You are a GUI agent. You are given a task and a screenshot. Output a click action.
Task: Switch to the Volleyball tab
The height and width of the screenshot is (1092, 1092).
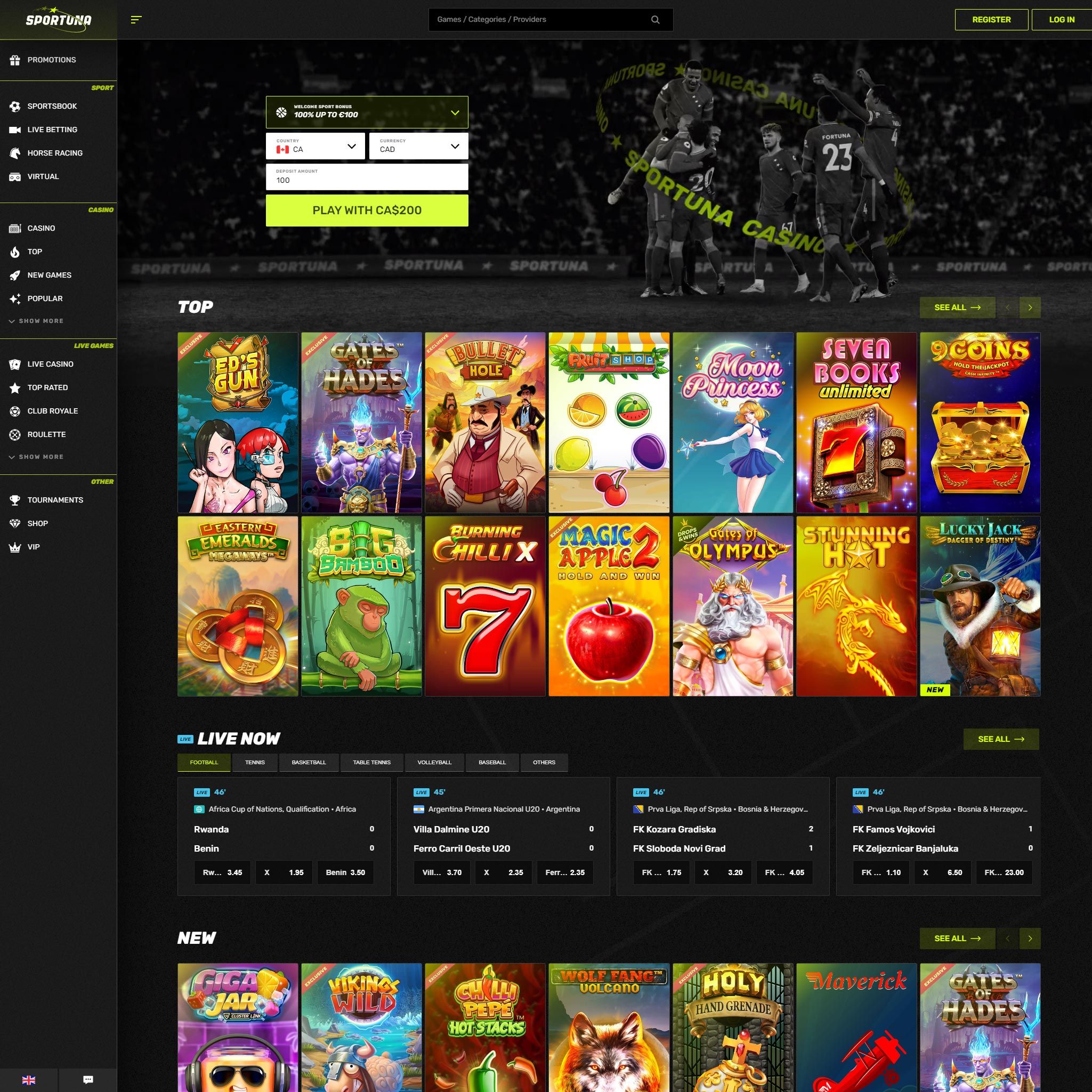coord(435,763)
